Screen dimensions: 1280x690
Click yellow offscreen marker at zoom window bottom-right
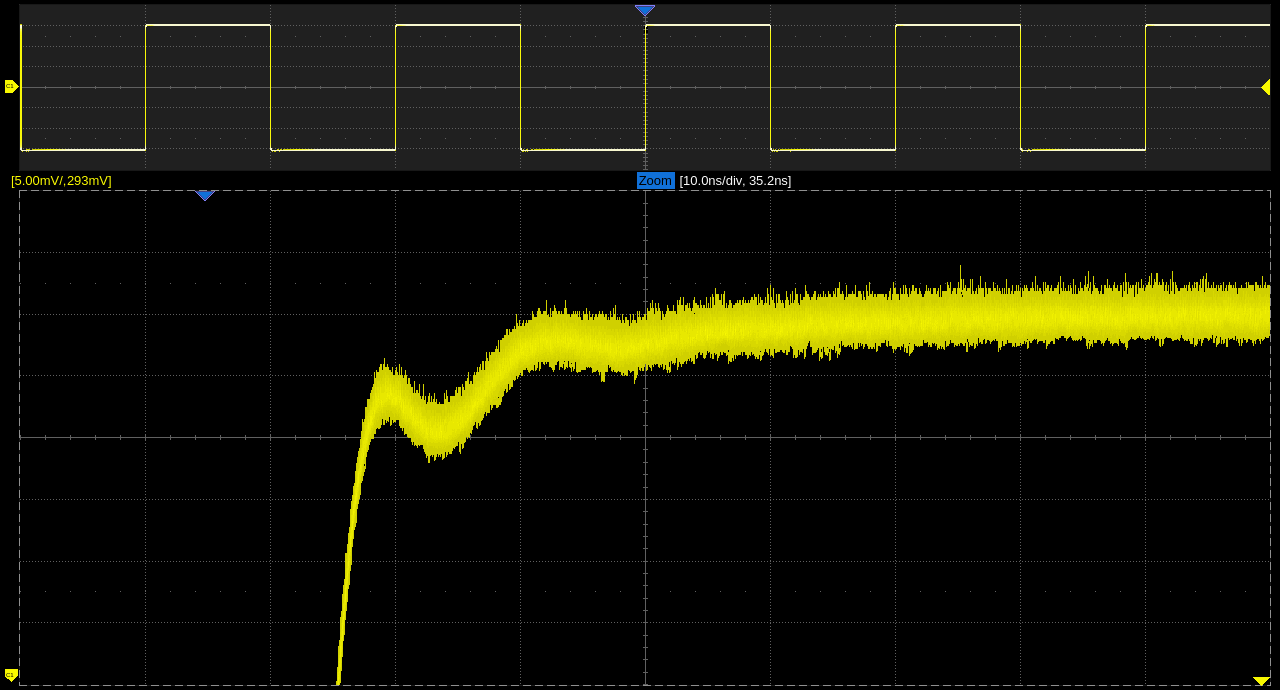tap(1261, 681)
